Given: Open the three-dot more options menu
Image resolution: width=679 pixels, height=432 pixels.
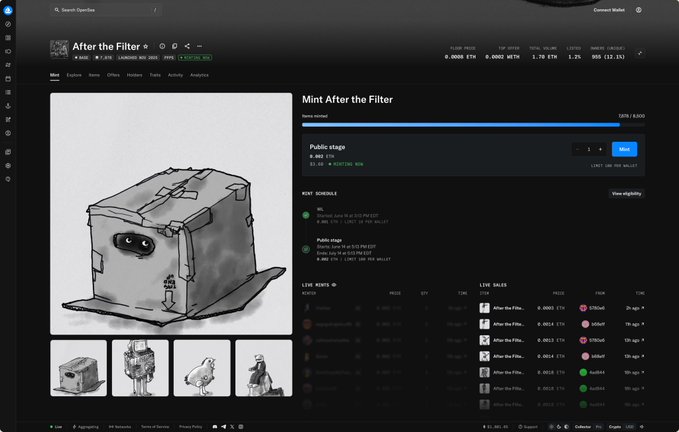Looking at the screenshot, I should 199,46.
